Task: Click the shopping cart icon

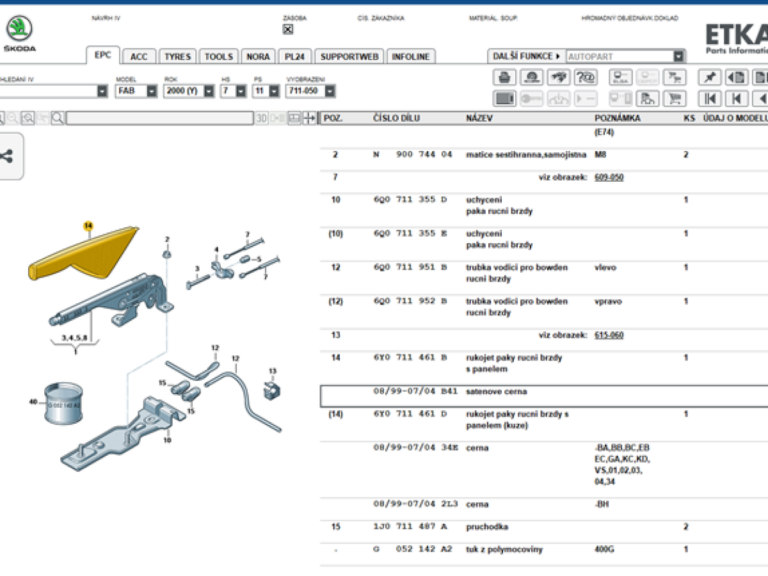Action: (x=675, y=98)
